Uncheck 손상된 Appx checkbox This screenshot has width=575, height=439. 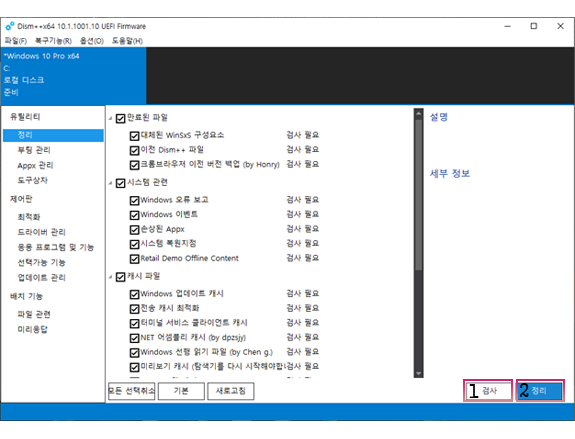[134, 230]
